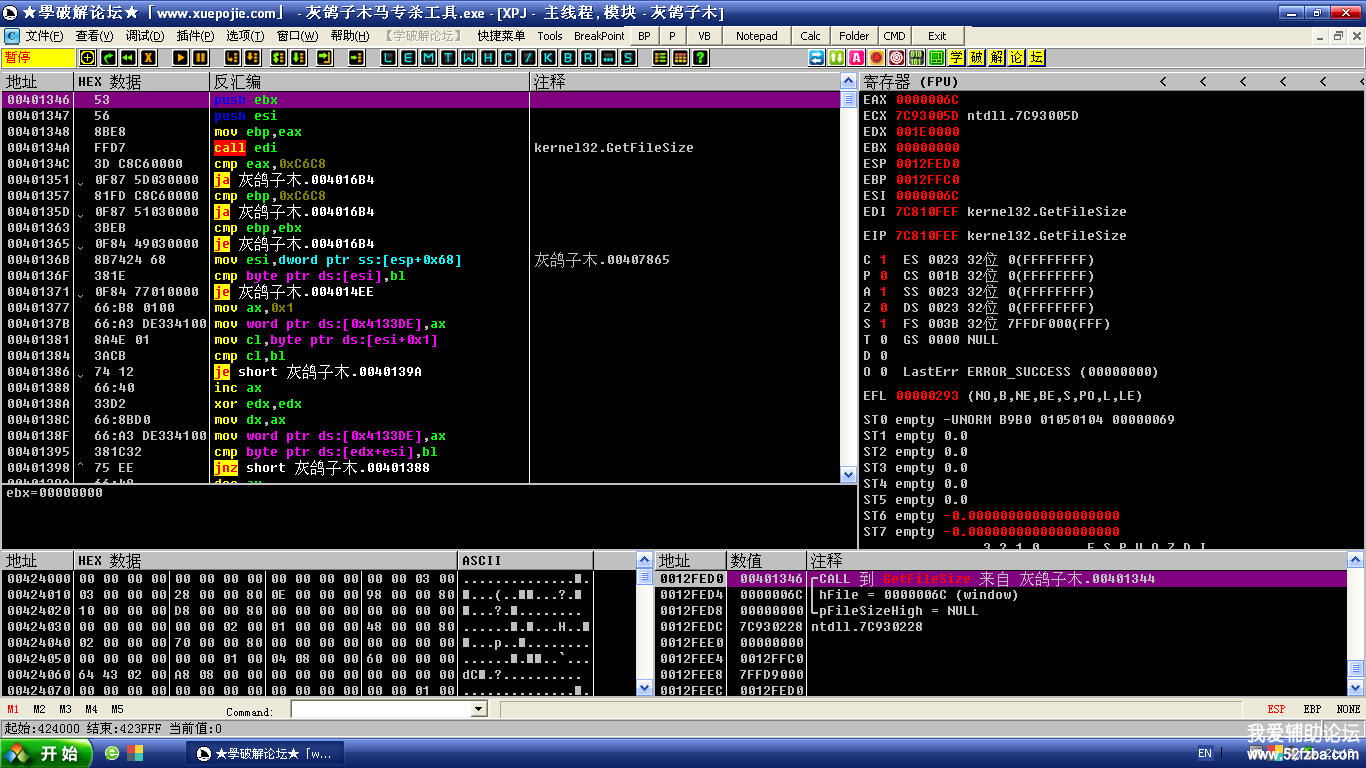The width and height of the screenshot is (1366, 768).
Task: Click the green question mark help icon
Action: click(700, 58)
